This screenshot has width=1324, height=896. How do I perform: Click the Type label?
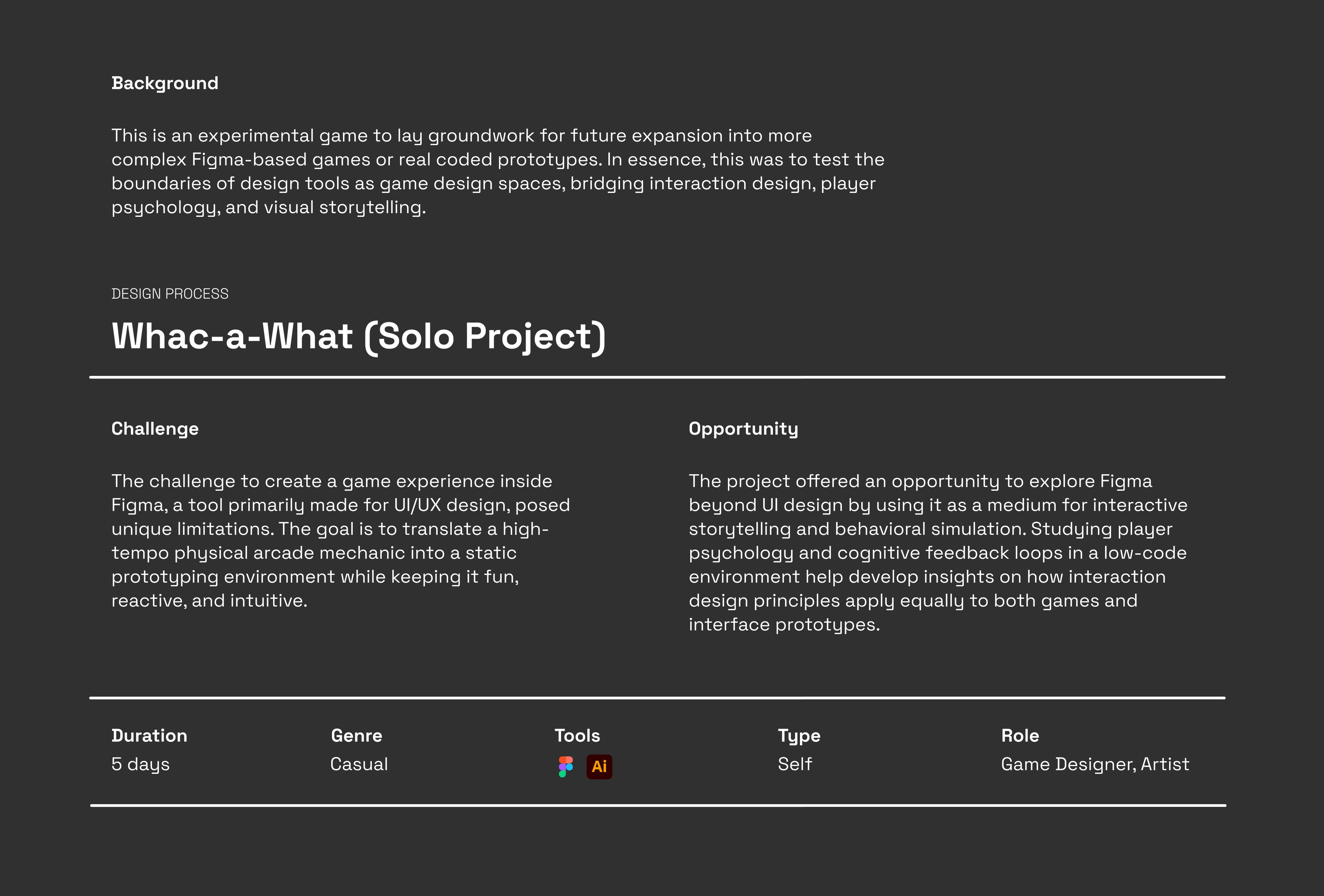[799, 736]
